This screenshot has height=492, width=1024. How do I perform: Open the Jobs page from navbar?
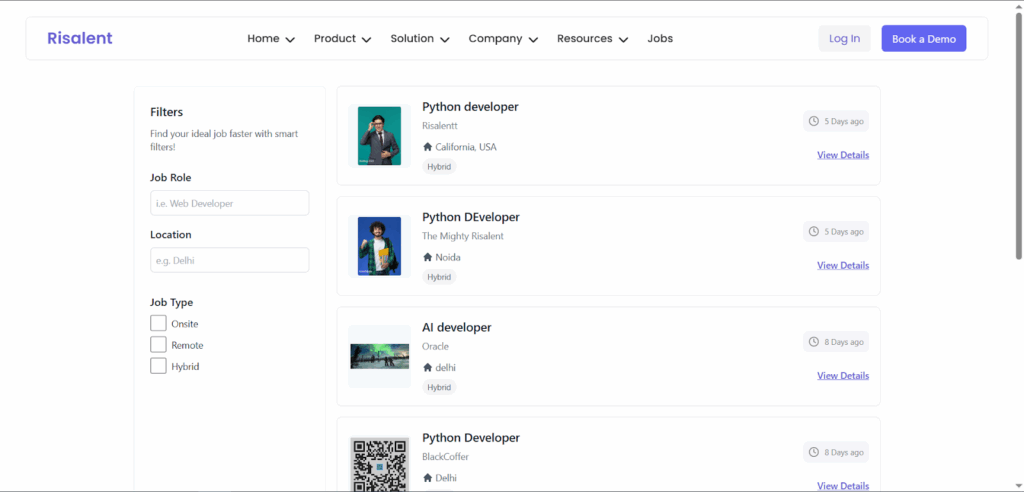660,39
